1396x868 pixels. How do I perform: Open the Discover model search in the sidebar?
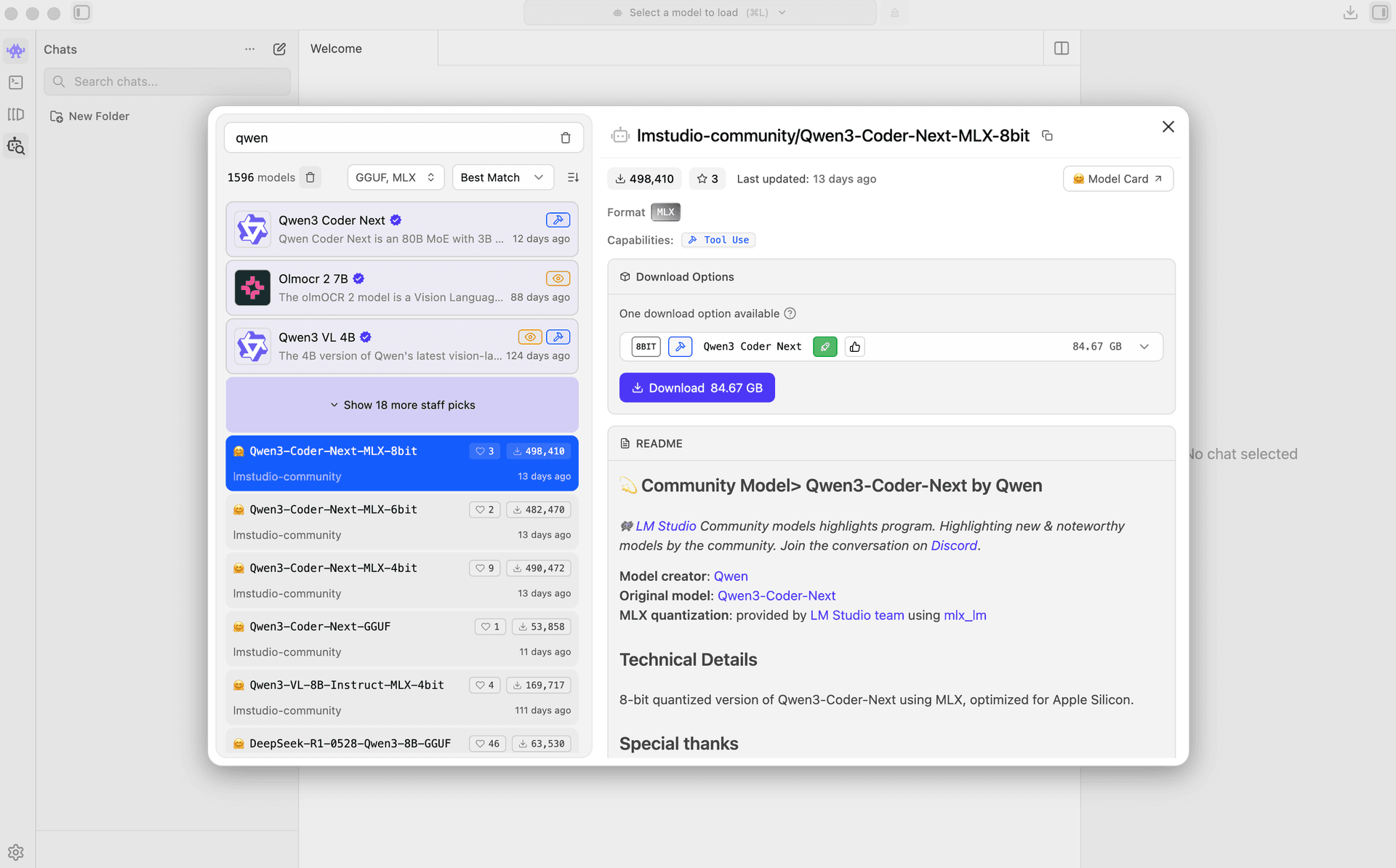(16, 146)
